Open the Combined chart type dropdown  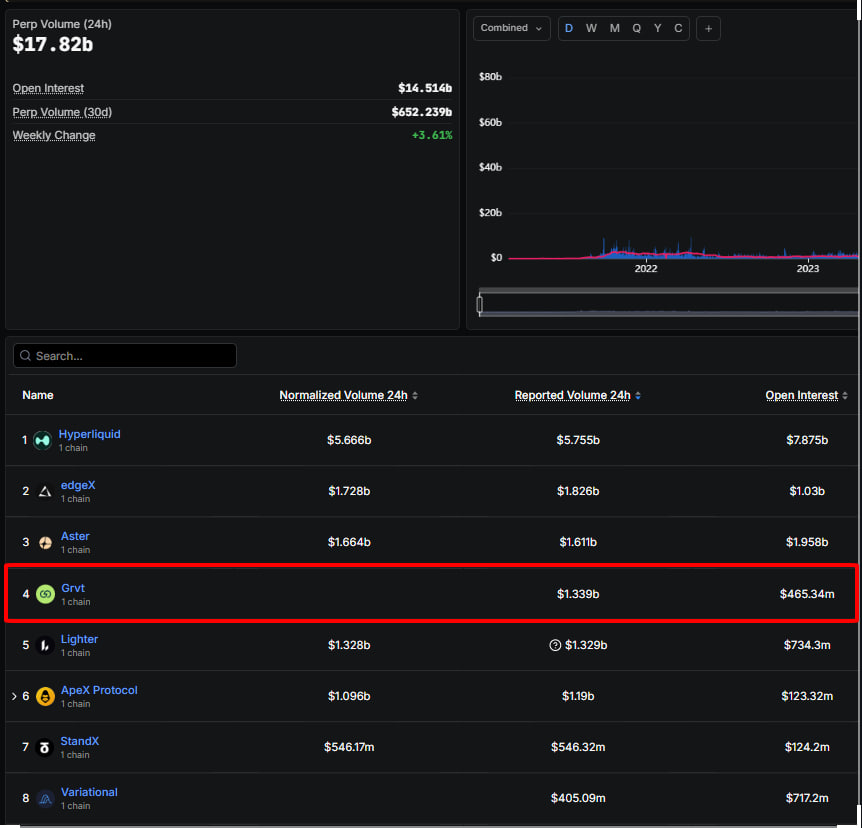(511, 28)
